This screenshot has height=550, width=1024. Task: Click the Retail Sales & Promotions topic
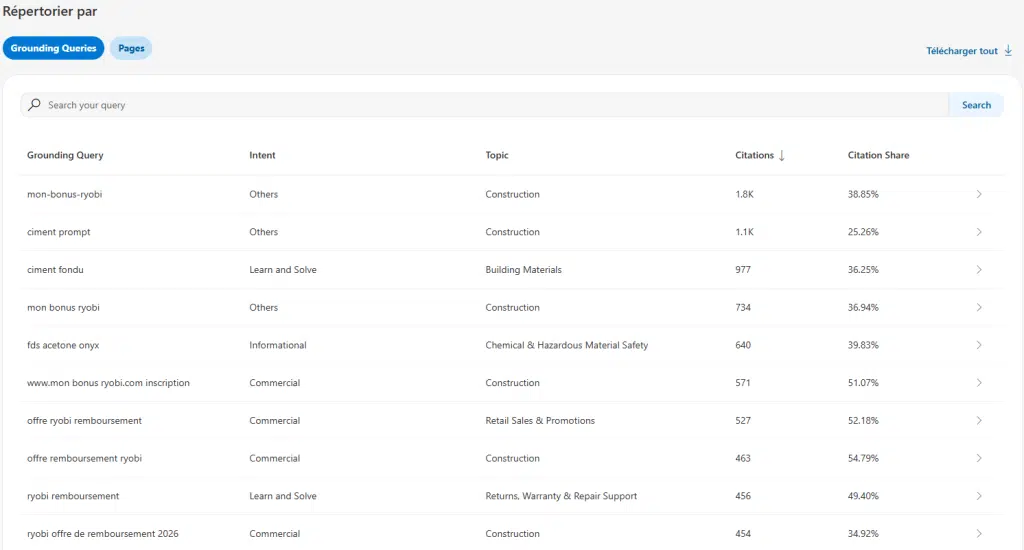tap(540, 421)
